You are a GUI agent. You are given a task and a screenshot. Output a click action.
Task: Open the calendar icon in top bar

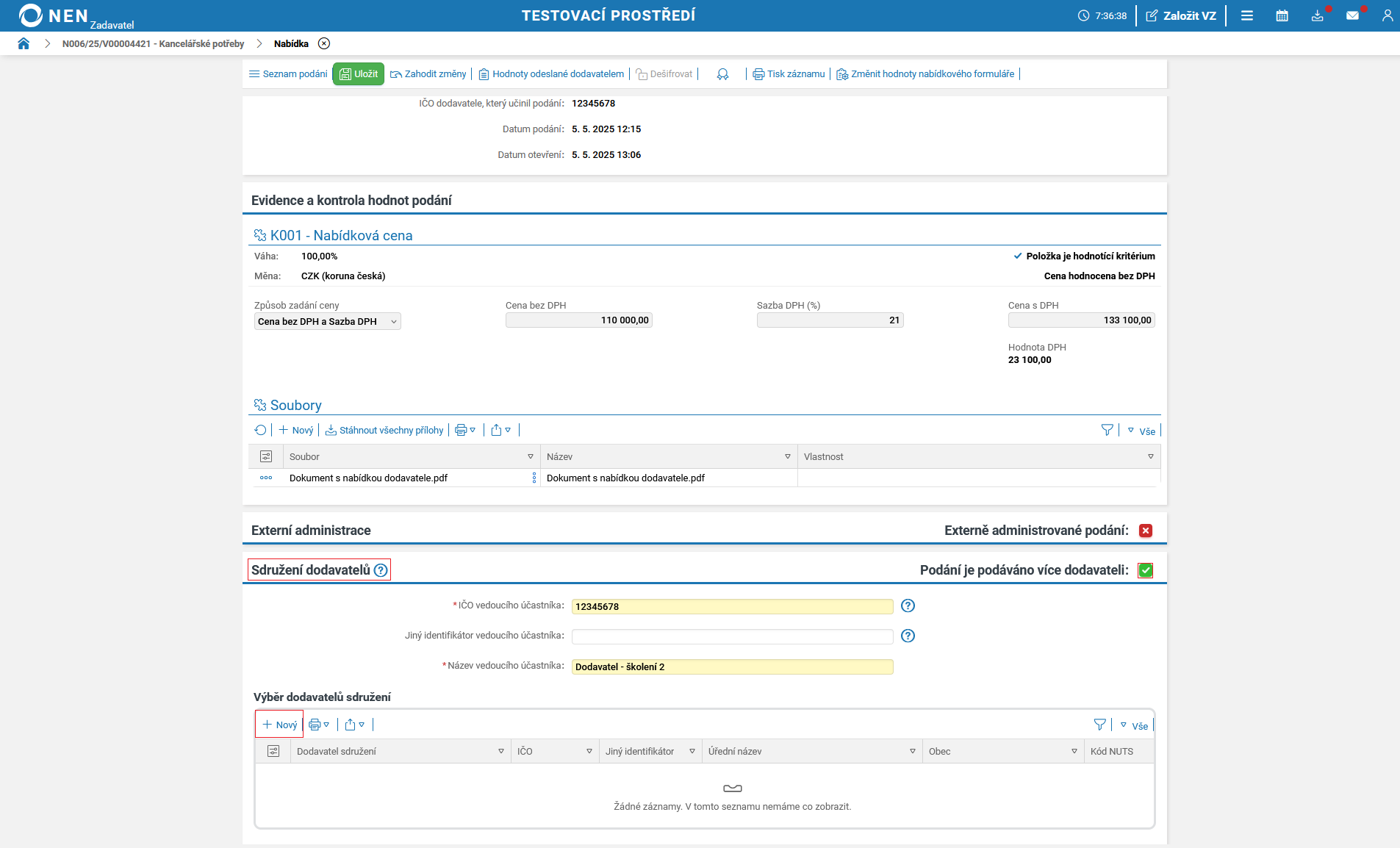(x=1282, y=15)
